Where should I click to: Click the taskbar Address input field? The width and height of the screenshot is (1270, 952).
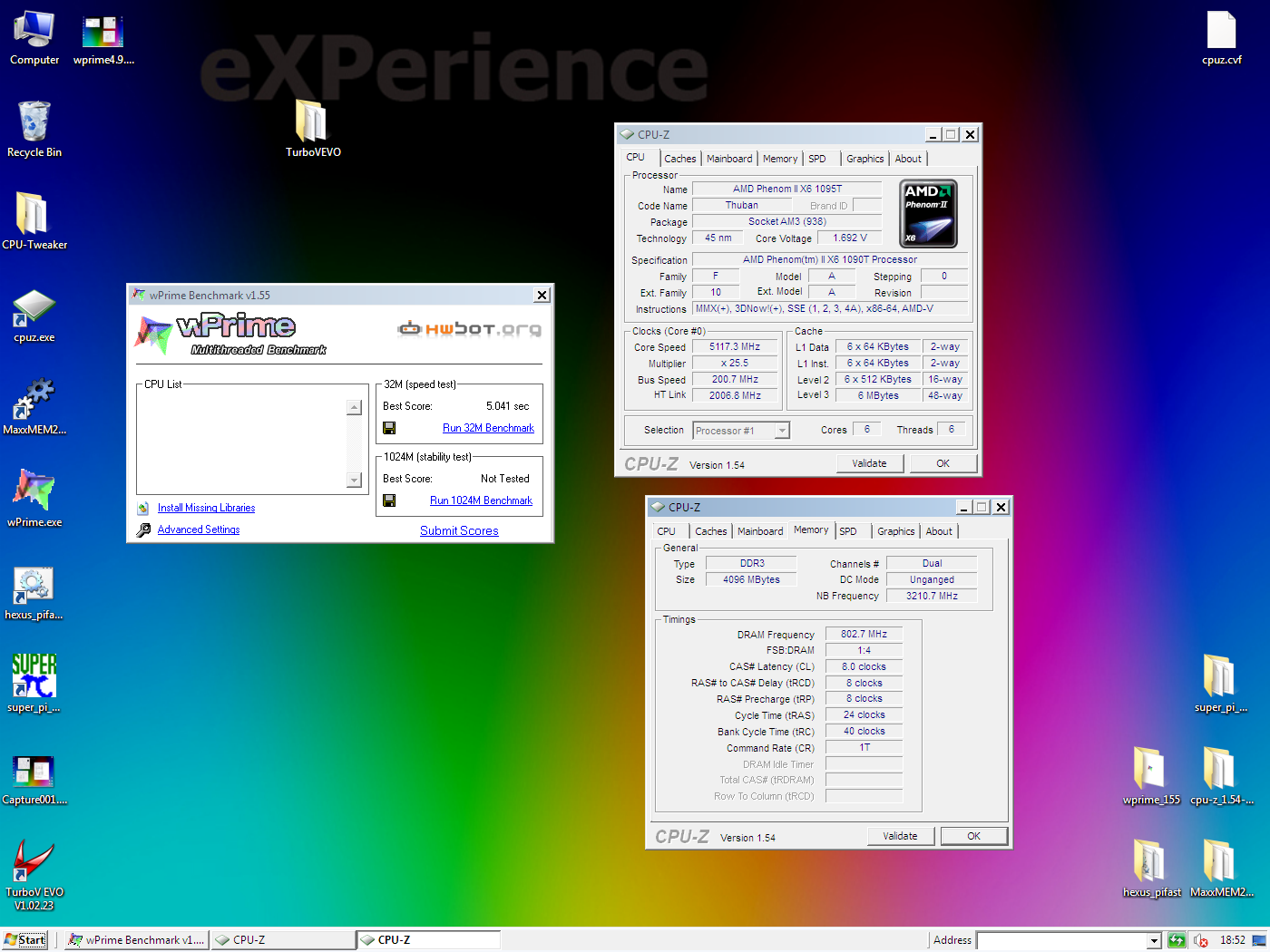(x=1061, y=941)
